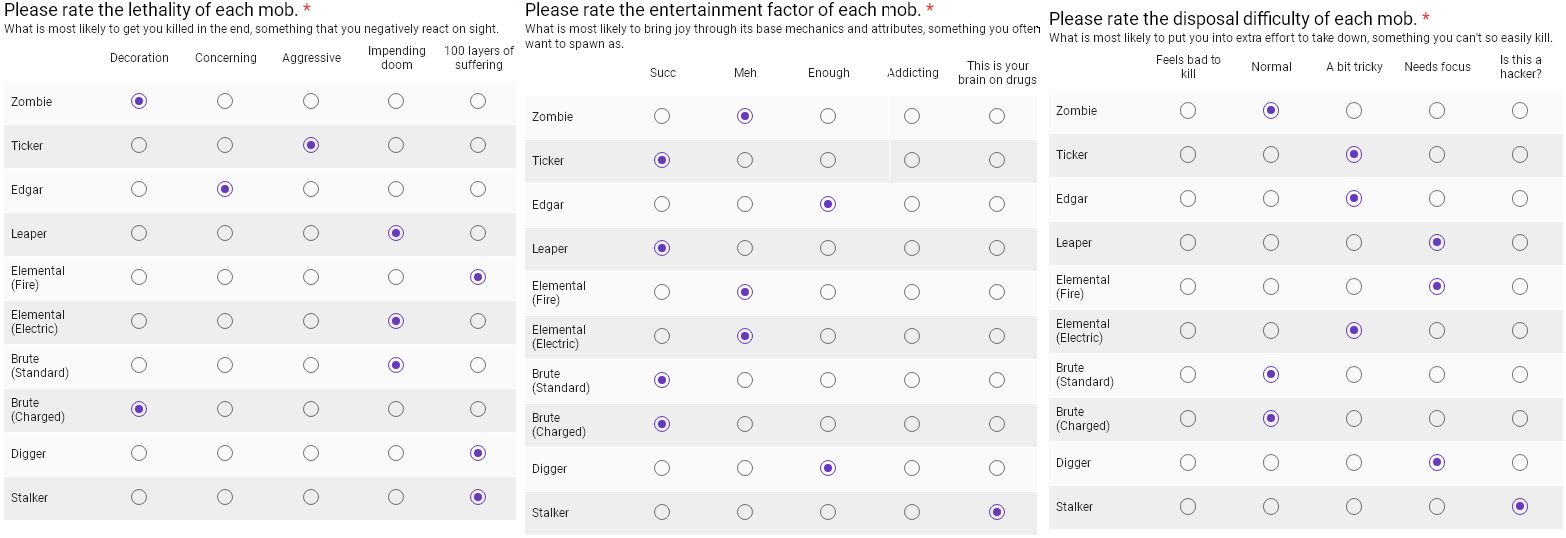This screenshot has width=1566, height=538.
Task: Choose Normal for Leaper disposal difficulty
Action: click(x=1271, y=242)
